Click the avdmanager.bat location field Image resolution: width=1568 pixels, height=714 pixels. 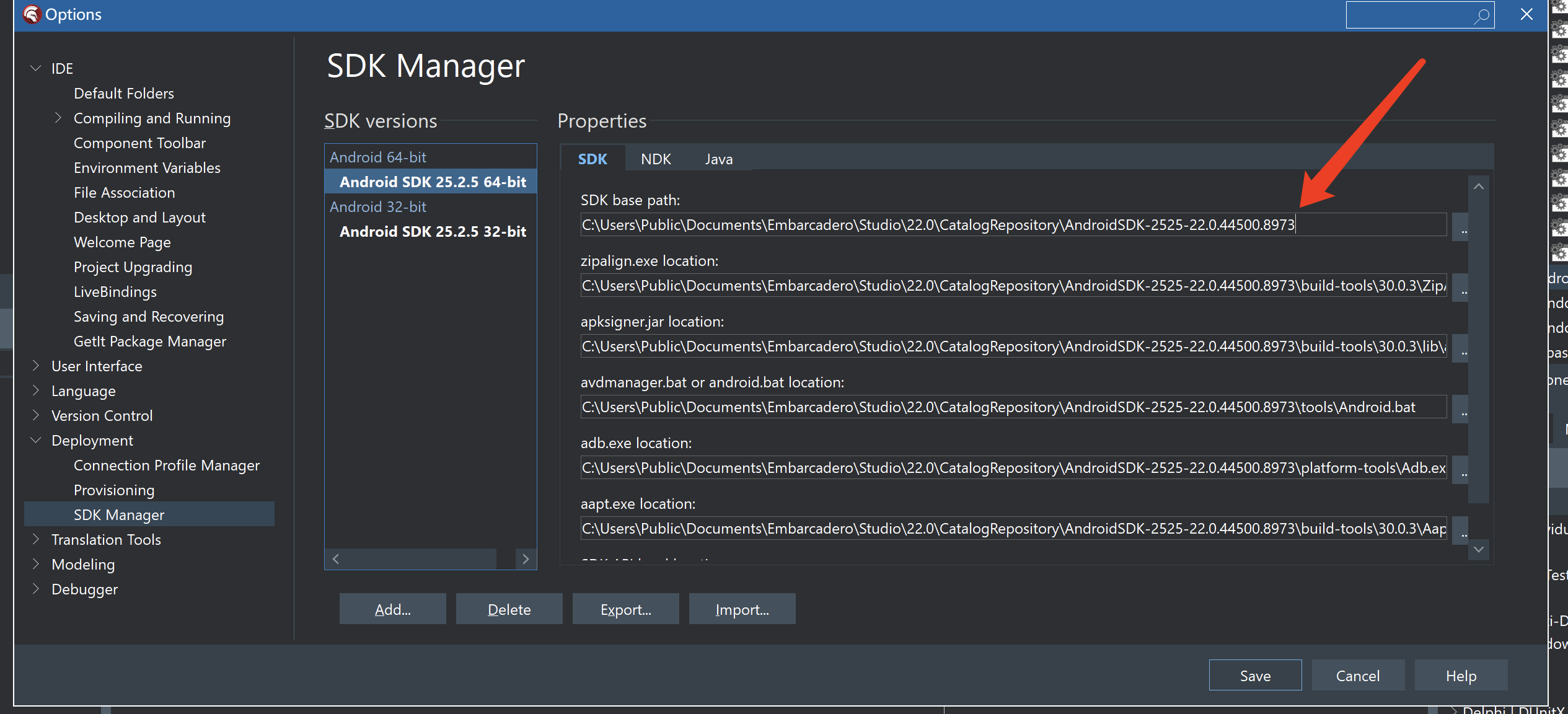1013,407
